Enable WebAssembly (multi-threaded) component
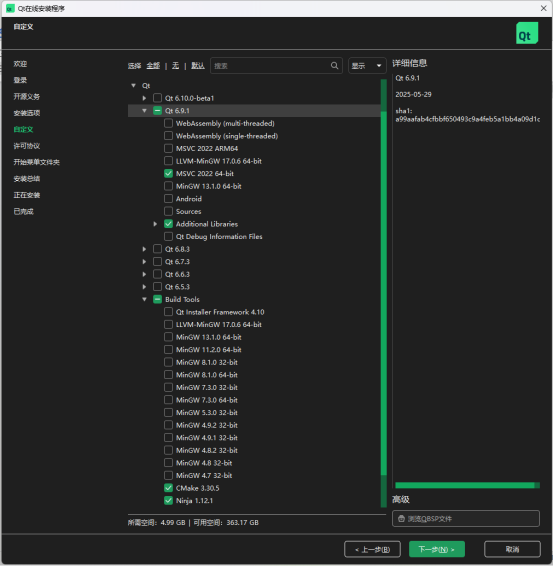This screenshot has height=567, width=553. 168,123
